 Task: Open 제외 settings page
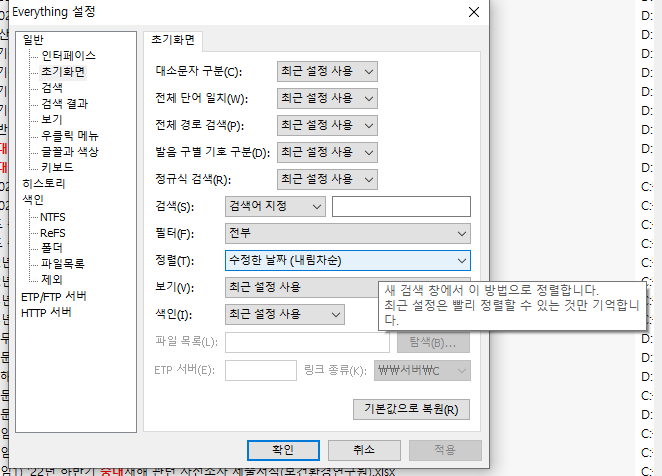[52, 280]
